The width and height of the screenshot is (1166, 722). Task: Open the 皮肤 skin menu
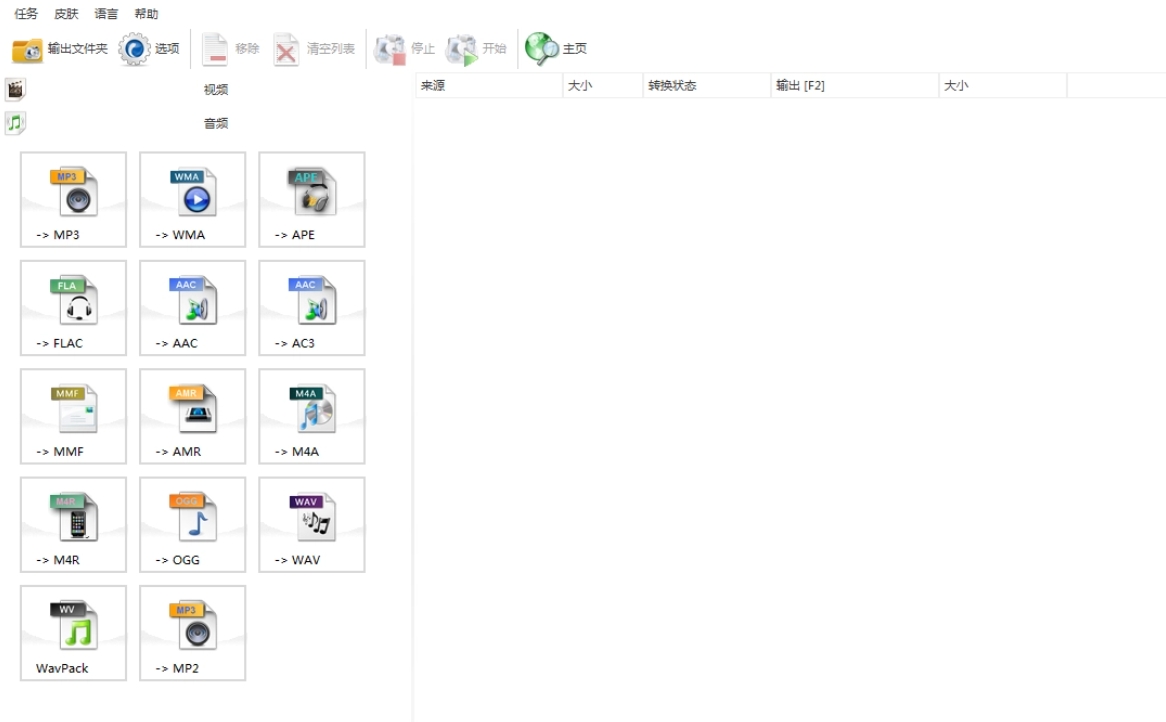pyautogui.click(x=66, y=14)
